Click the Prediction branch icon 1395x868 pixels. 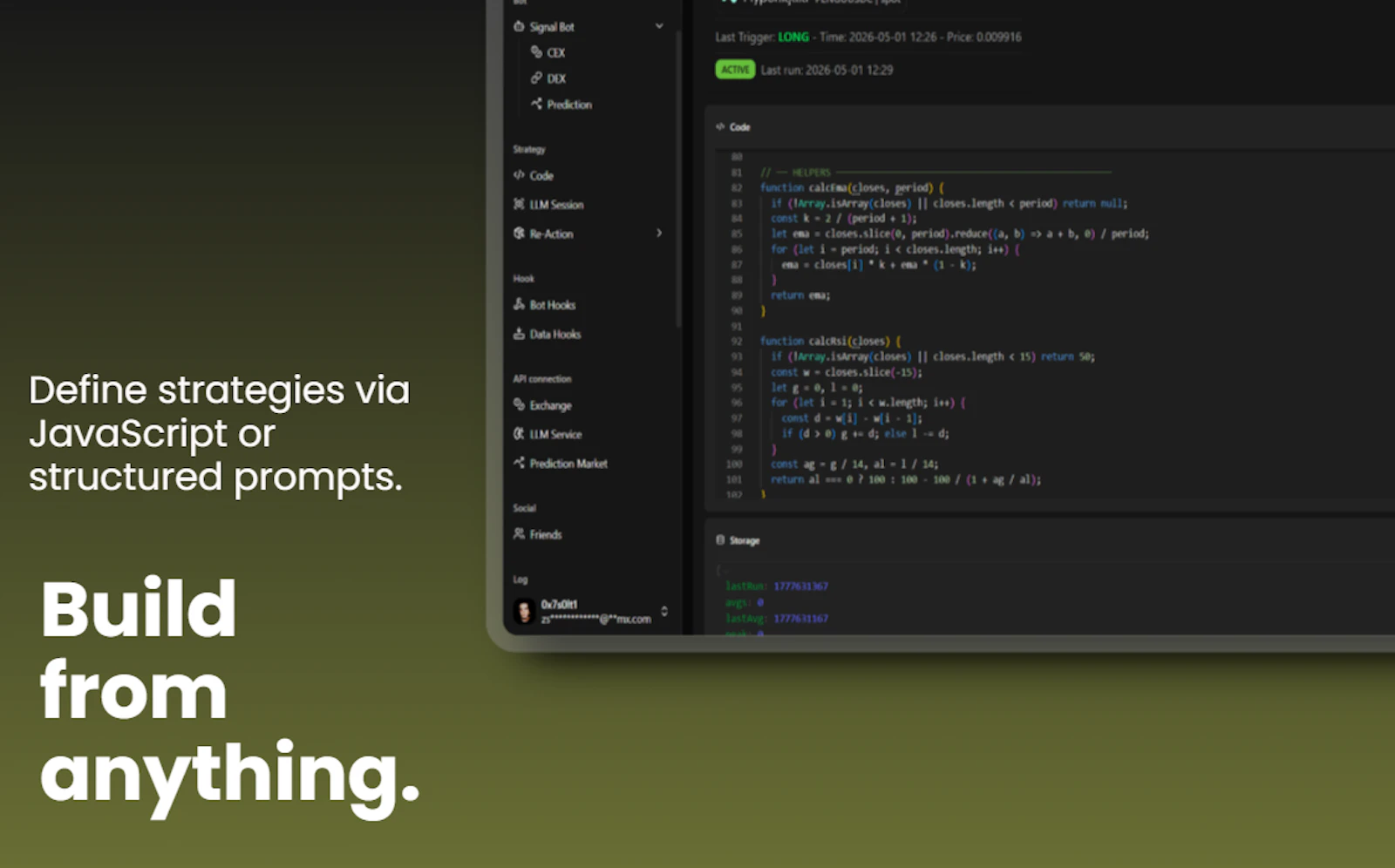click(536, 104)
